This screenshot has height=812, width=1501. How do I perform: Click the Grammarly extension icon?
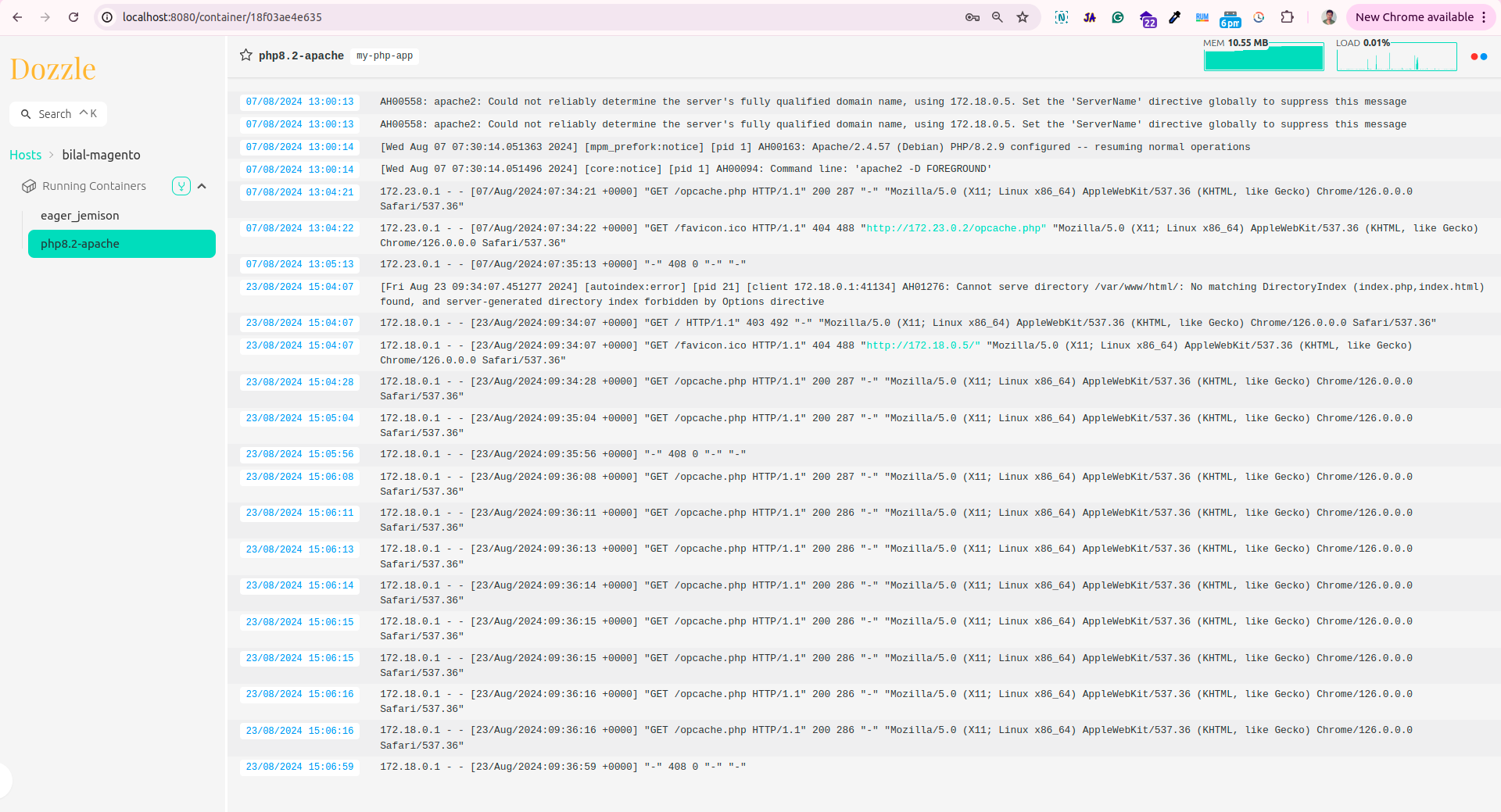tap(1118, 17)
